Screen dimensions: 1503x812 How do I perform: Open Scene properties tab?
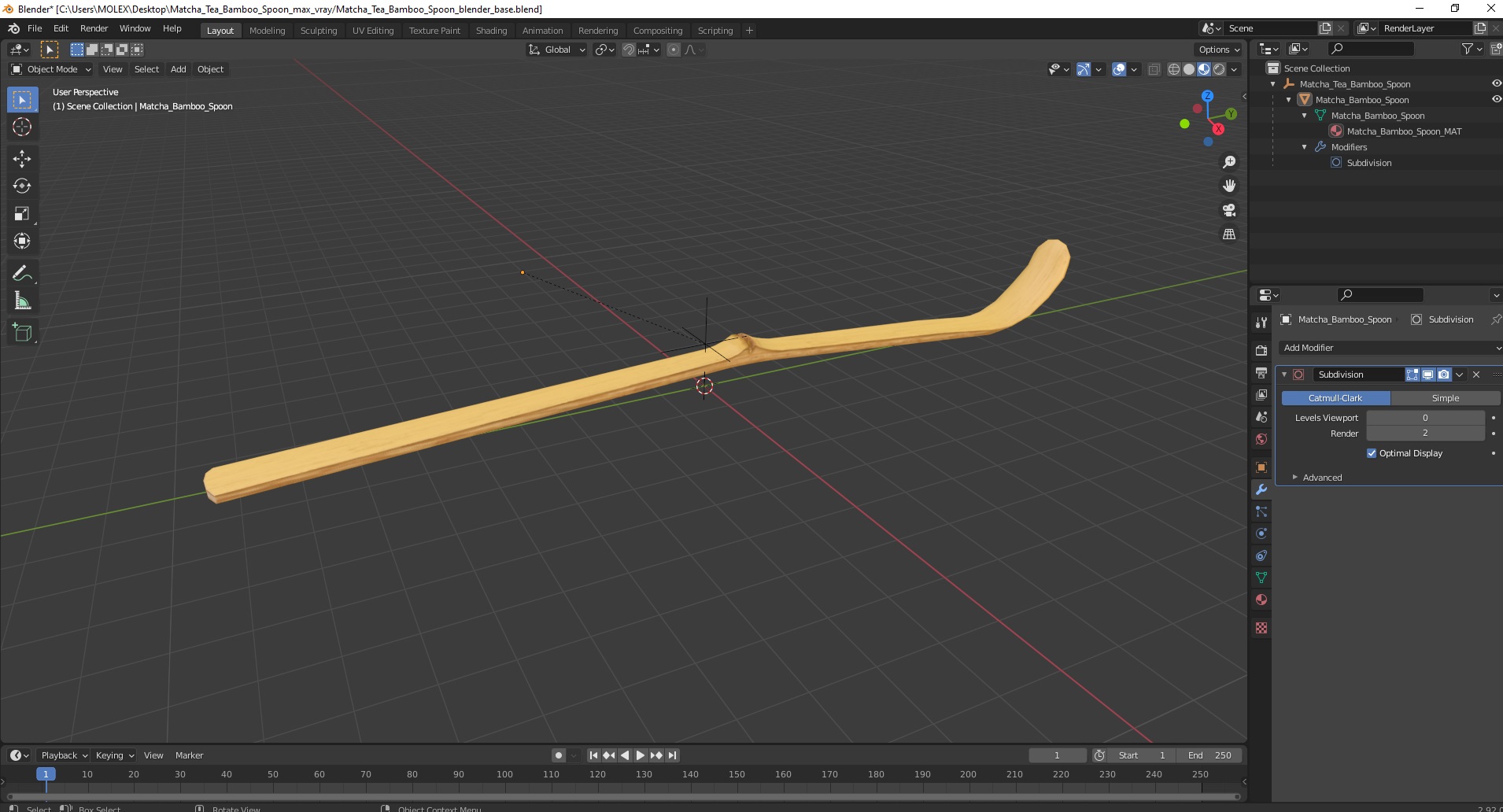1261,416
